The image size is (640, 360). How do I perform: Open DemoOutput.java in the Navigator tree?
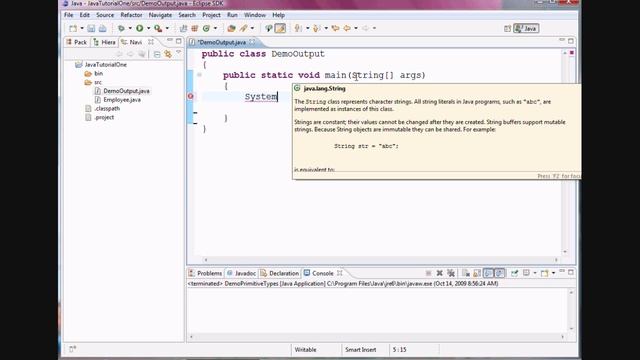click(122, 91)
